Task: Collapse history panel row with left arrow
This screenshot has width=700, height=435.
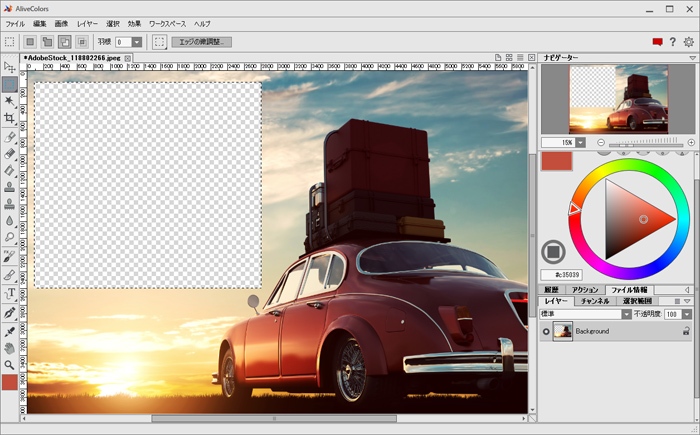Action: pyautogui.click(x=687, y=290)
